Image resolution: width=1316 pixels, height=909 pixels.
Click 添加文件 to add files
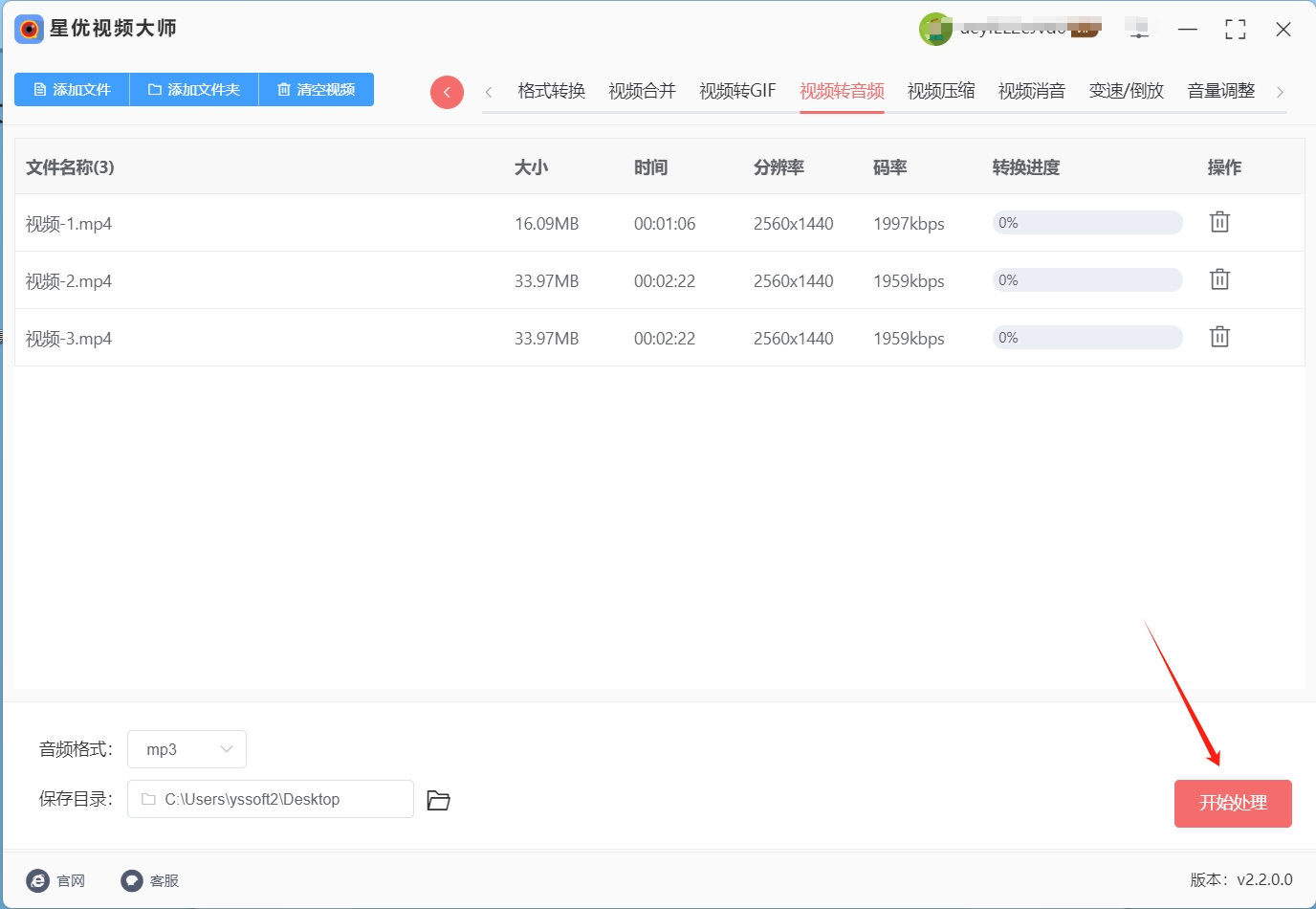[72, 89]
